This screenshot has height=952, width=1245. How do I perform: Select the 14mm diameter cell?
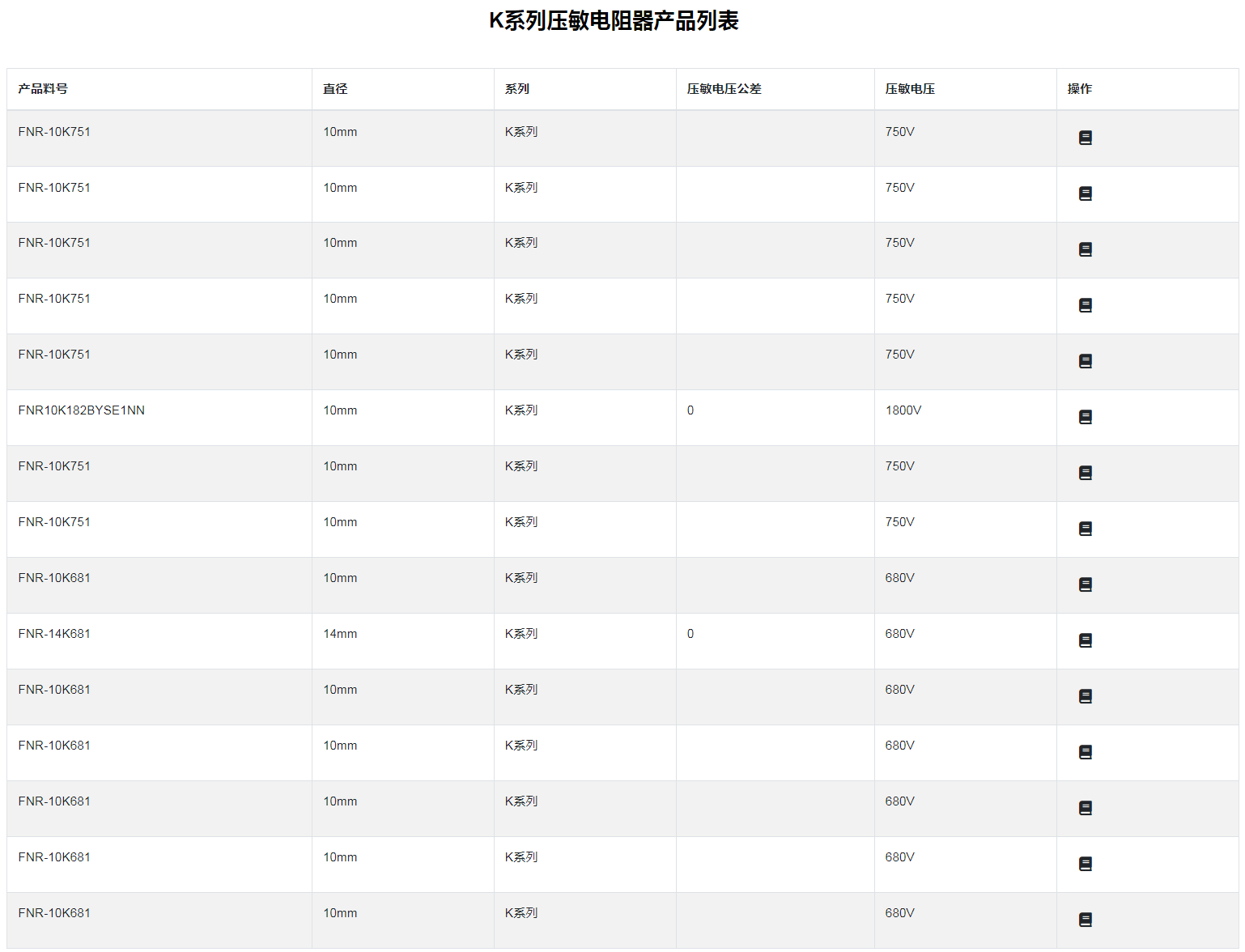tap(340, 634)
